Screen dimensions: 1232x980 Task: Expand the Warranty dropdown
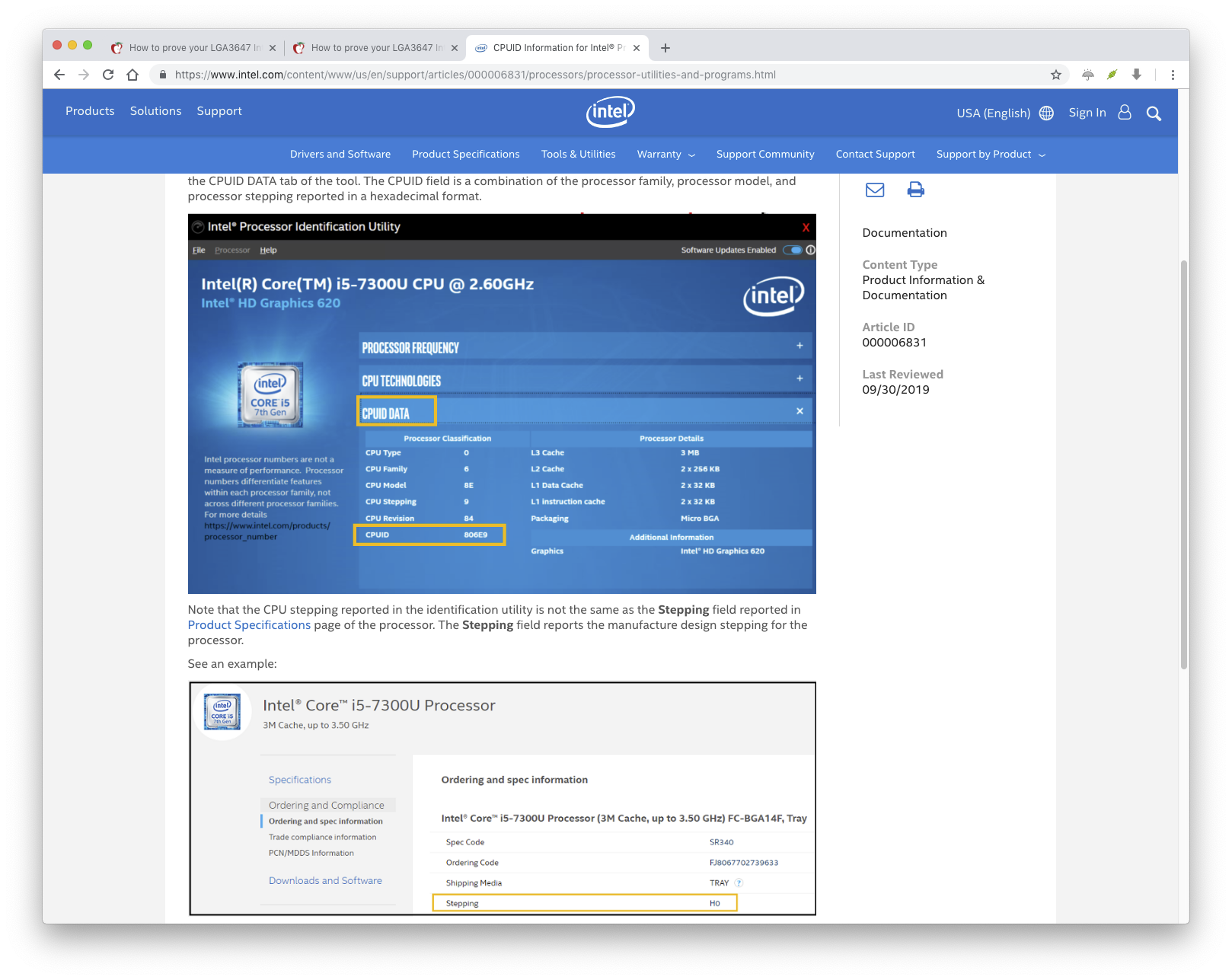666,154
